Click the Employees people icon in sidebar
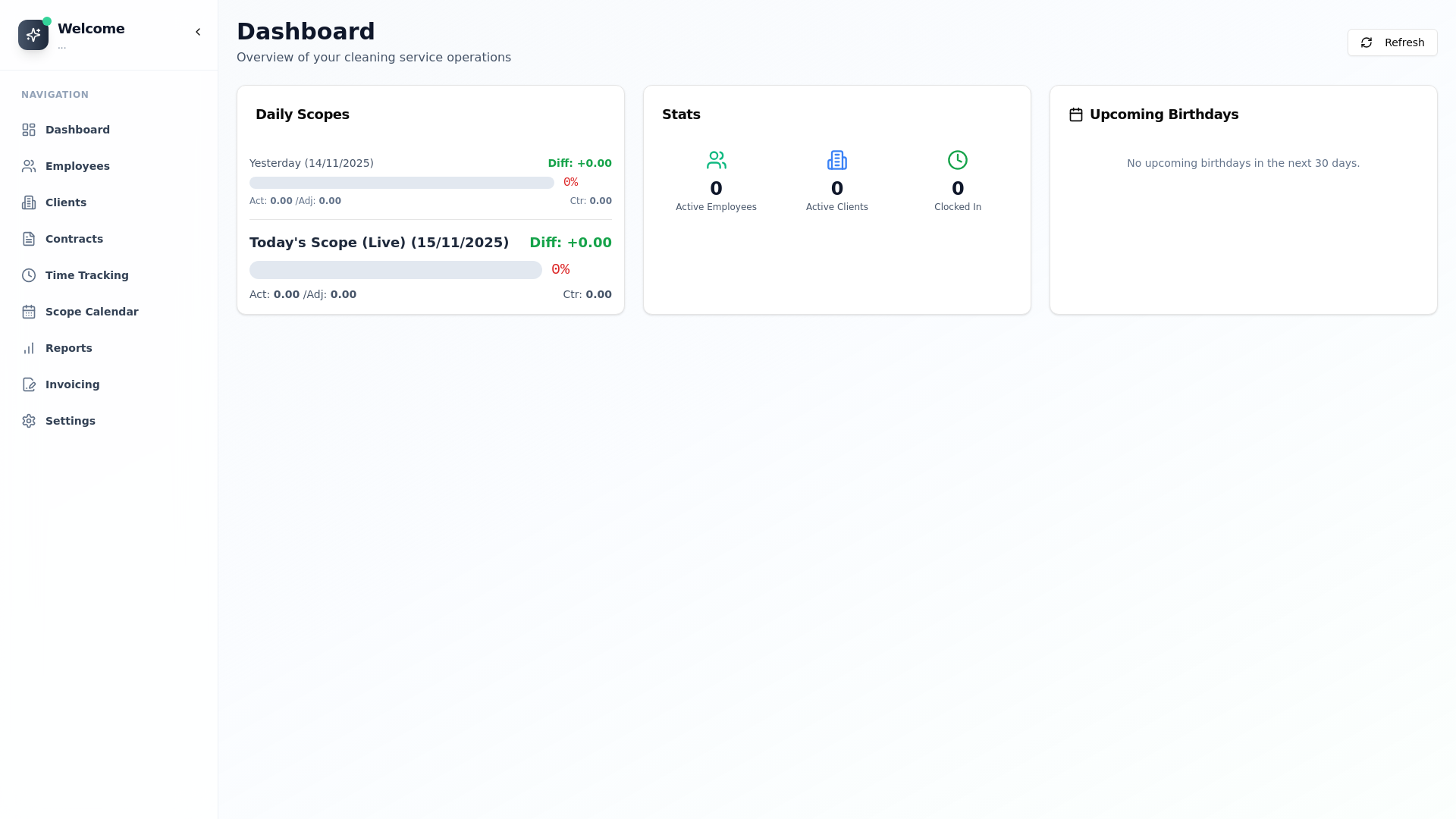 pyautogui.click(x=29, y=166)
